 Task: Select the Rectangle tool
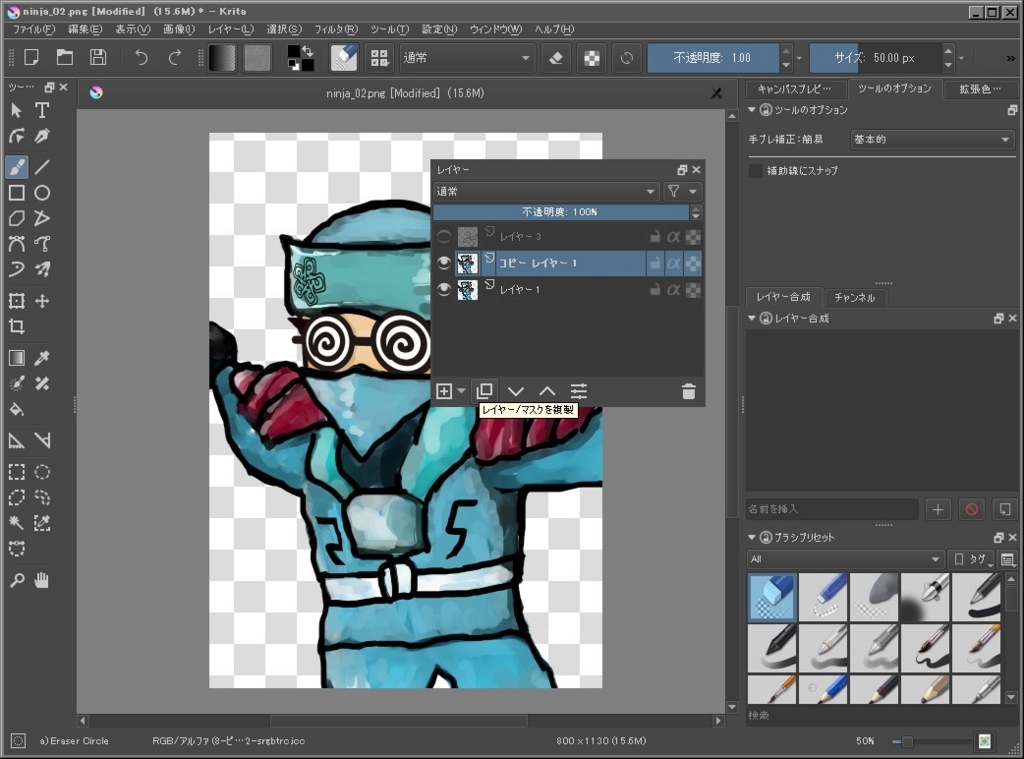click(16, 193)
